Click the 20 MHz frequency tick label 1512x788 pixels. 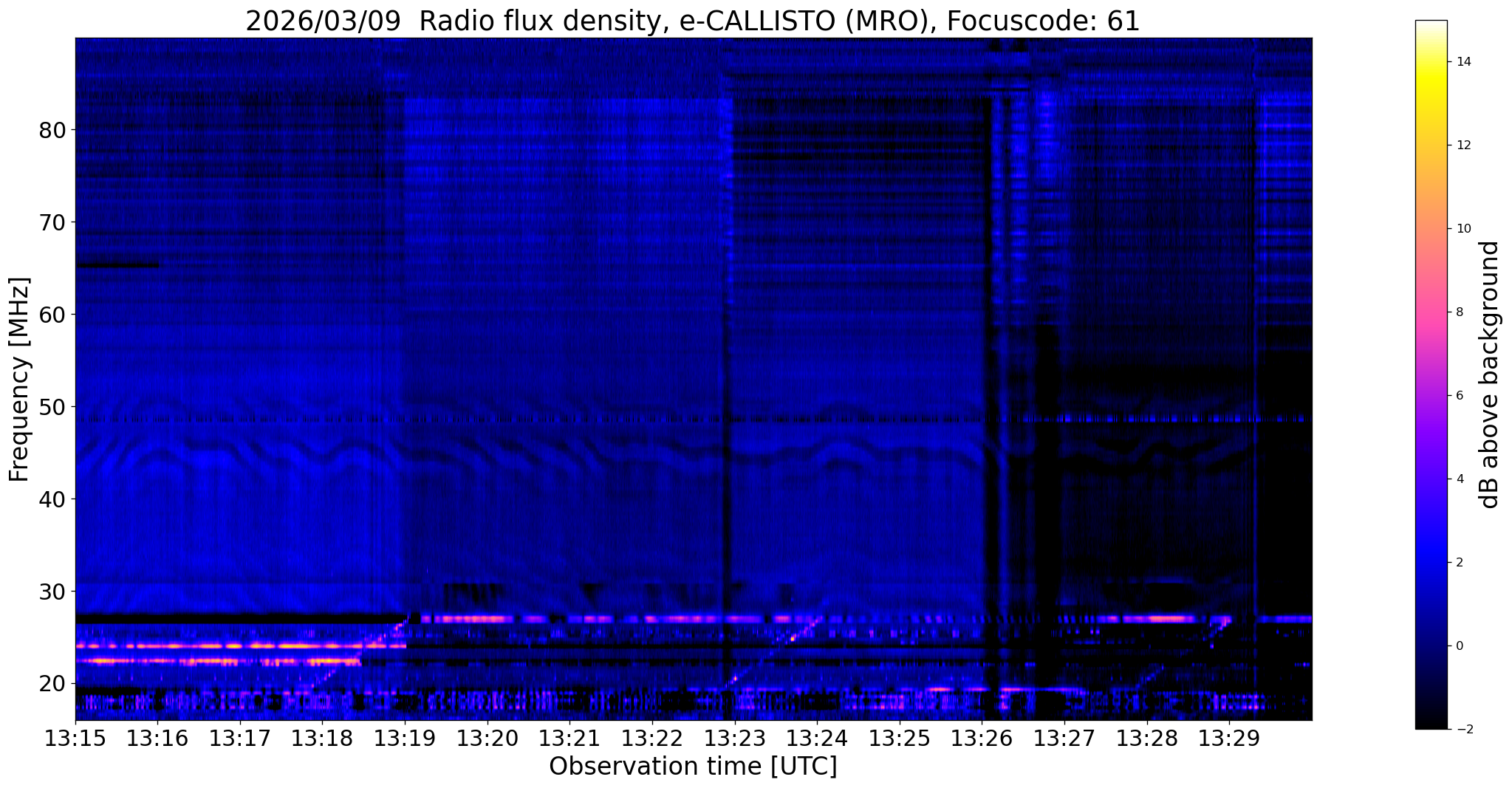tap(52, 683)
